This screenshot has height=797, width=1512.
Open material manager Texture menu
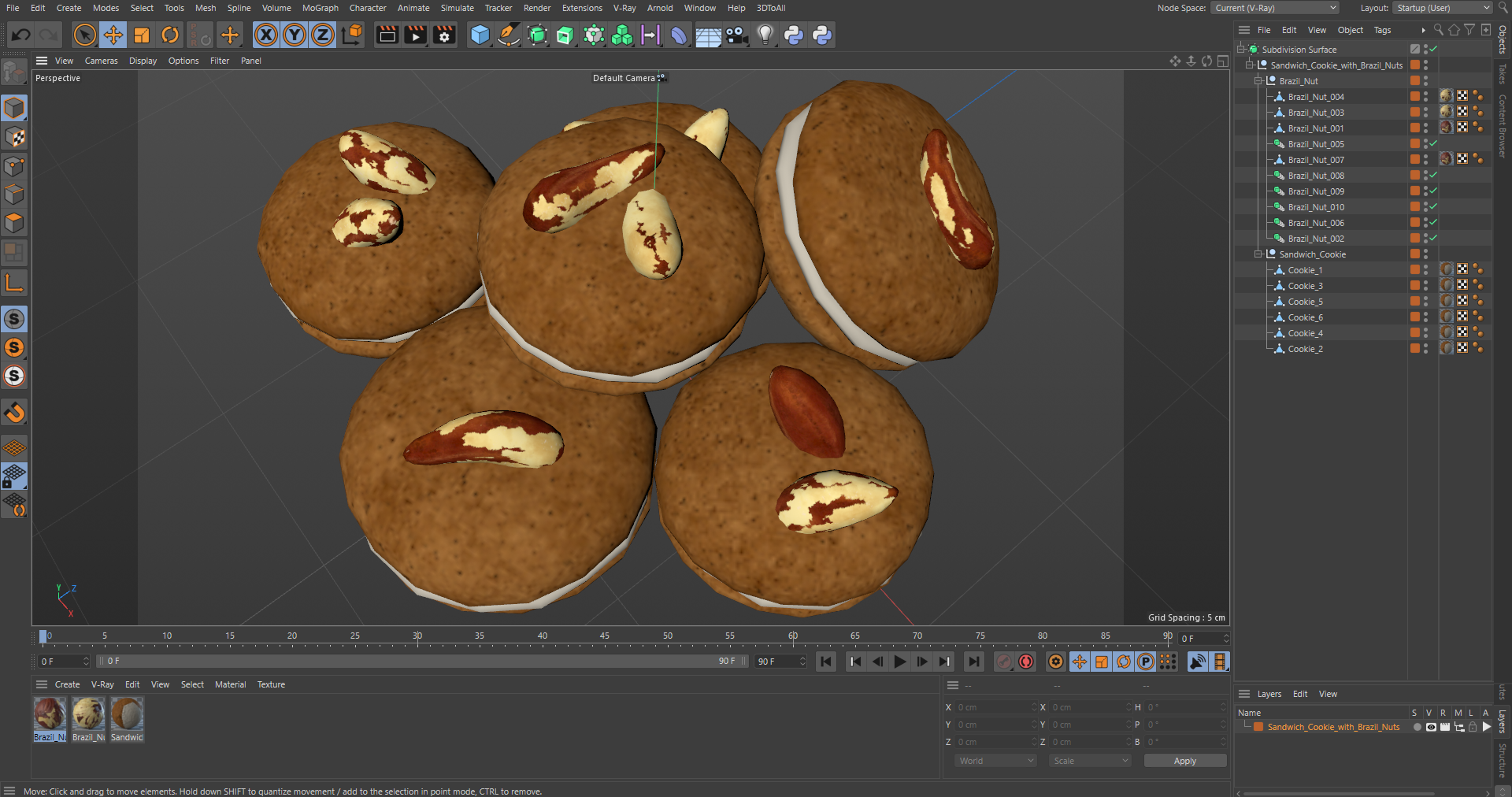(271, 684)
